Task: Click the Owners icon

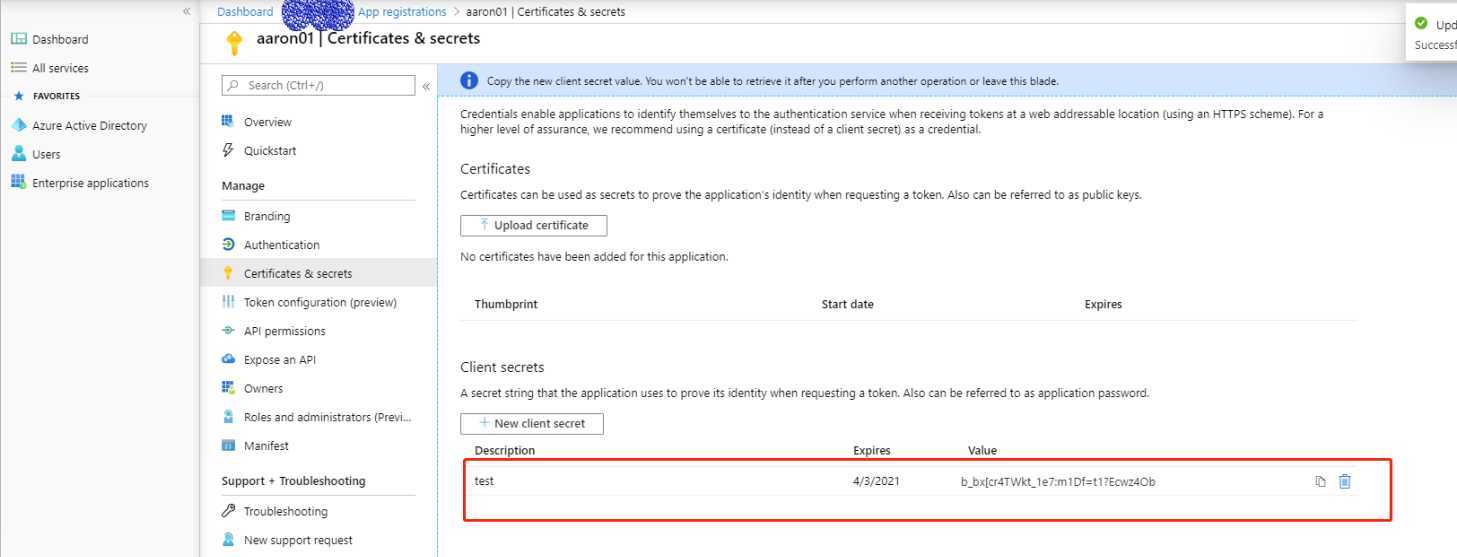Action: [228, 388]
